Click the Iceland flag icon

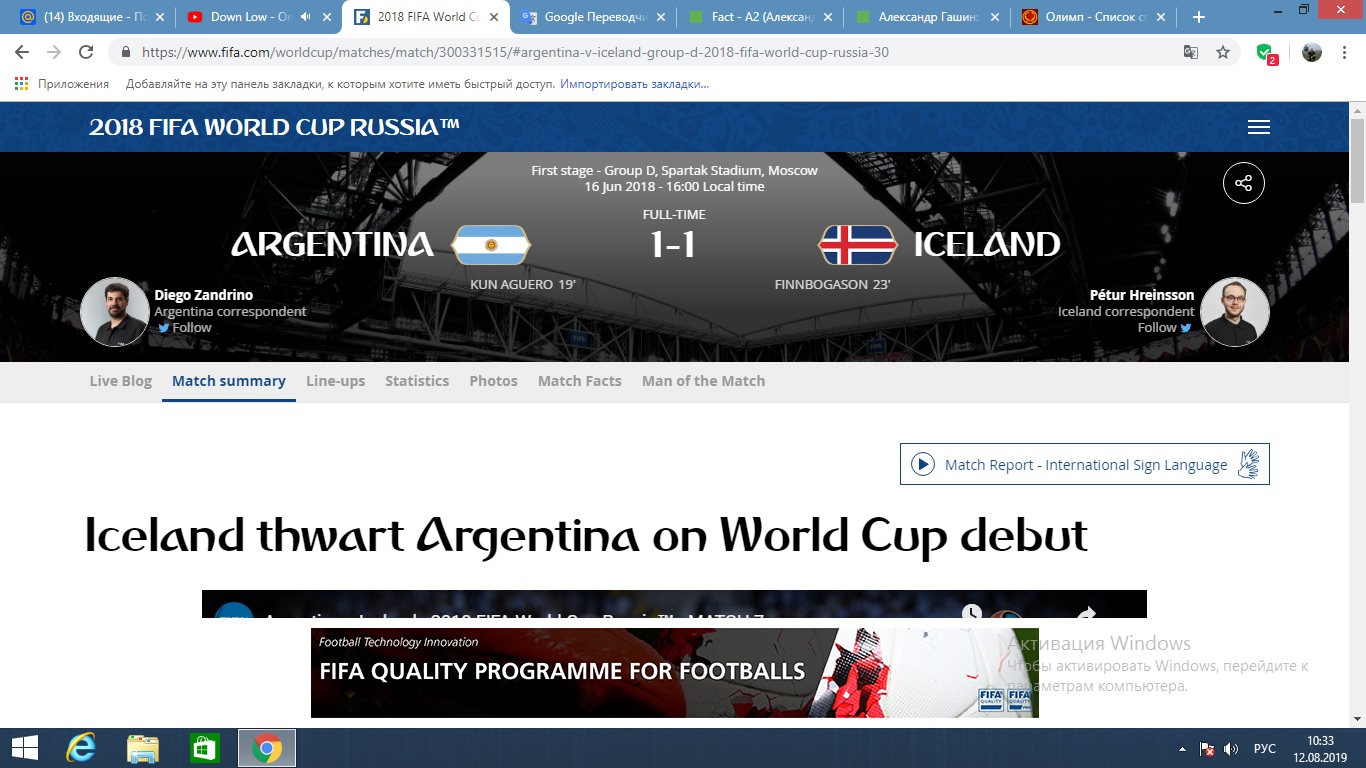pos(857,245)
